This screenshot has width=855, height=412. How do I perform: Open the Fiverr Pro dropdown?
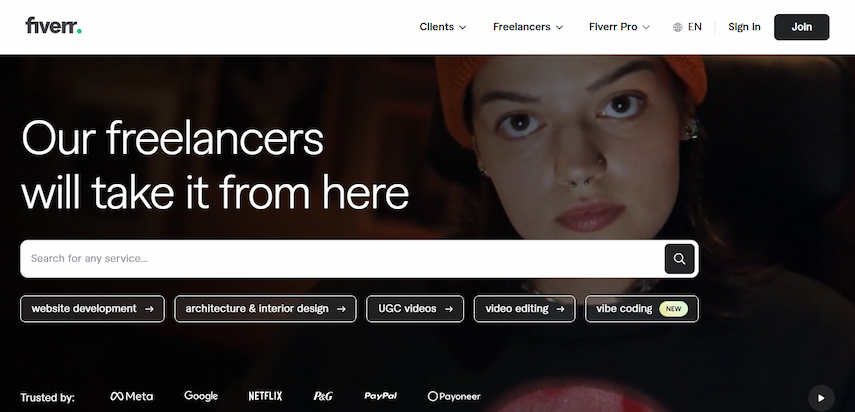(x=619, y=27)
